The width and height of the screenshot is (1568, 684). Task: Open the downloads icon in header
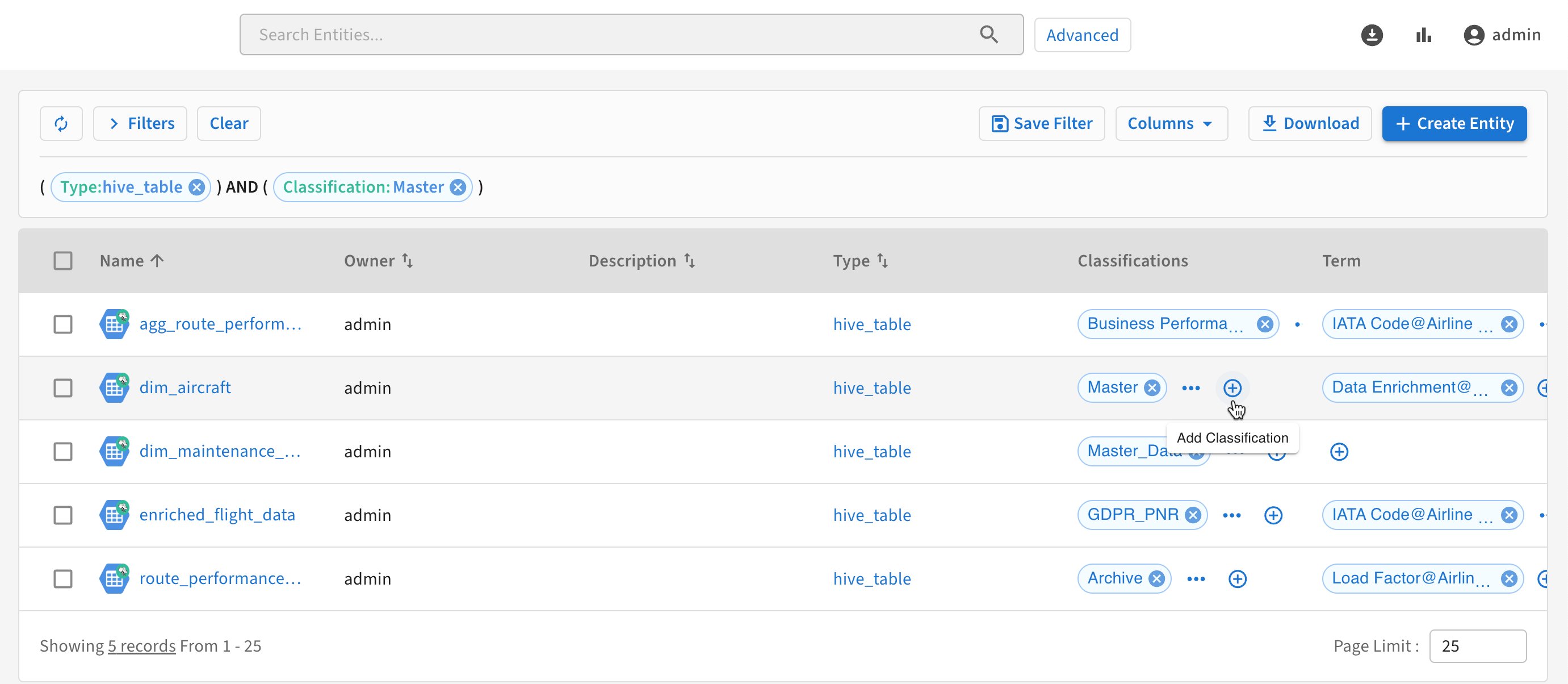tap(1372, 35)
